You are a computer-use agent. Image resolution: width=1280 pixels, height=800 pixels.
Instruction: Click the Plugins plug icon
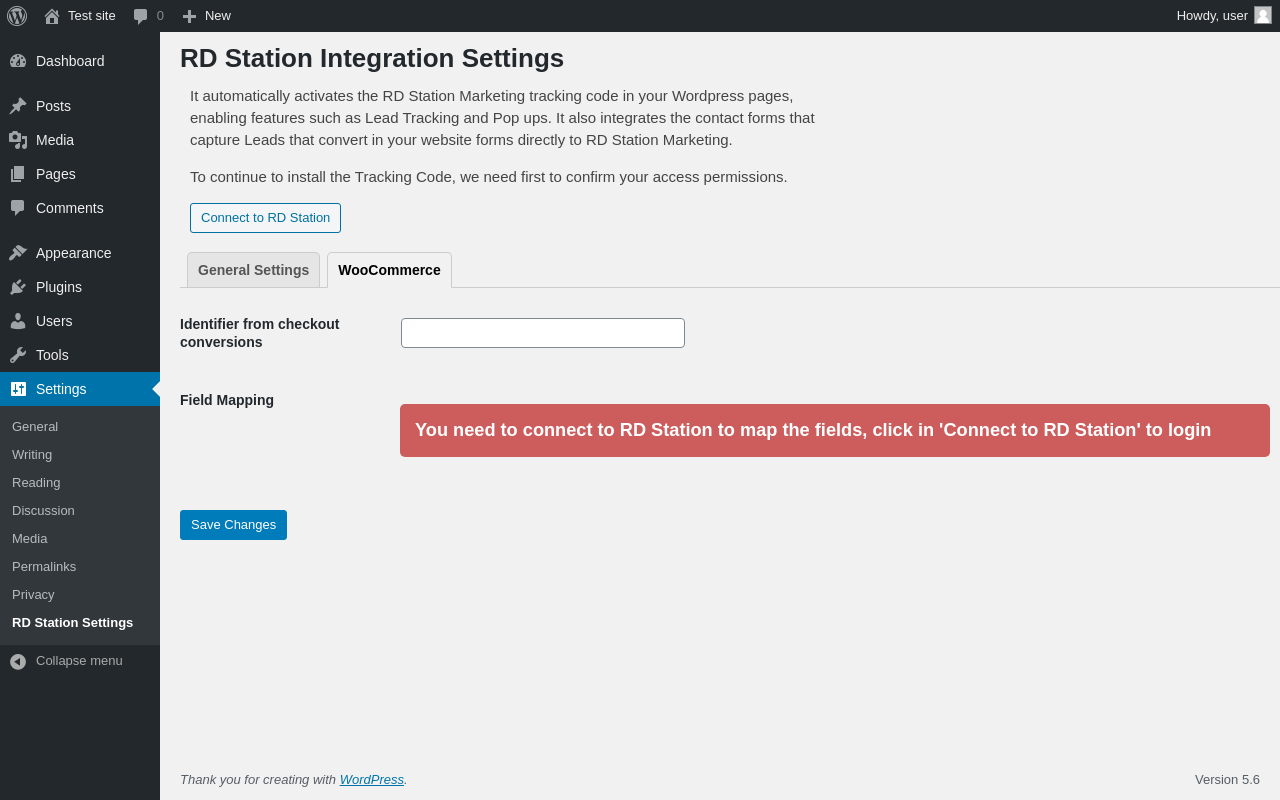click(x=18, y=287)
